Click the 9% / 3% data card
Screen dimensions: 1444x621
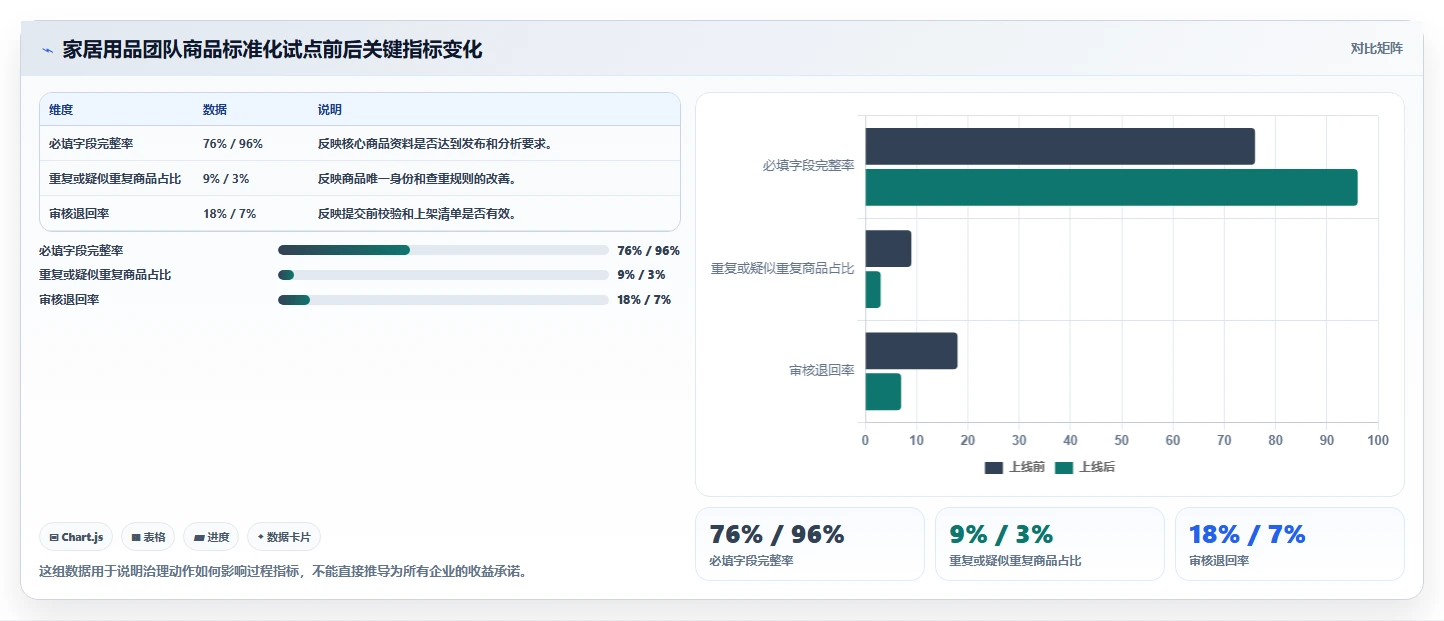[1050, 544]
